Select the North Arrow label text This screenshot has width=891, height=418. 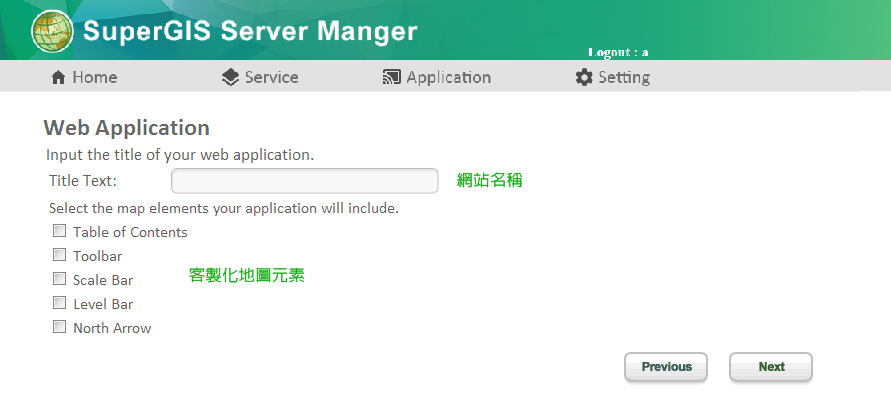coord(112,328)
